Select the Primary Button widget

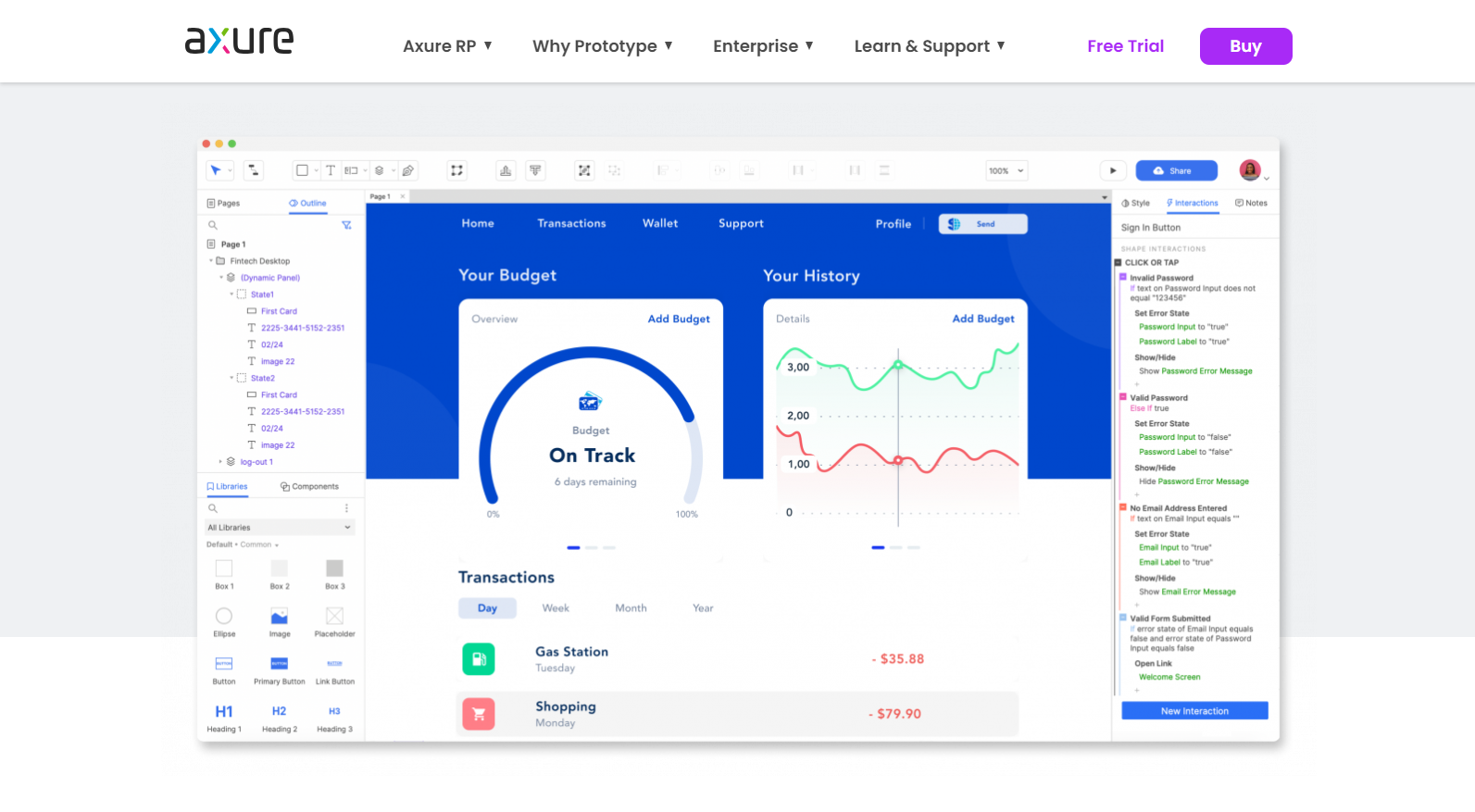point(280,670)
